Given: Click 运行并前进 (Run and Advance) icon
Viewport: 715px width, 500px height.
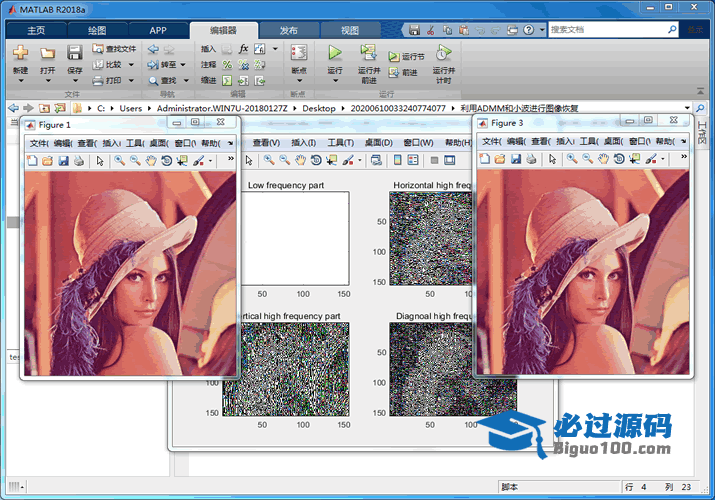Looking at the screenshot, I should [x=368, y=52].
